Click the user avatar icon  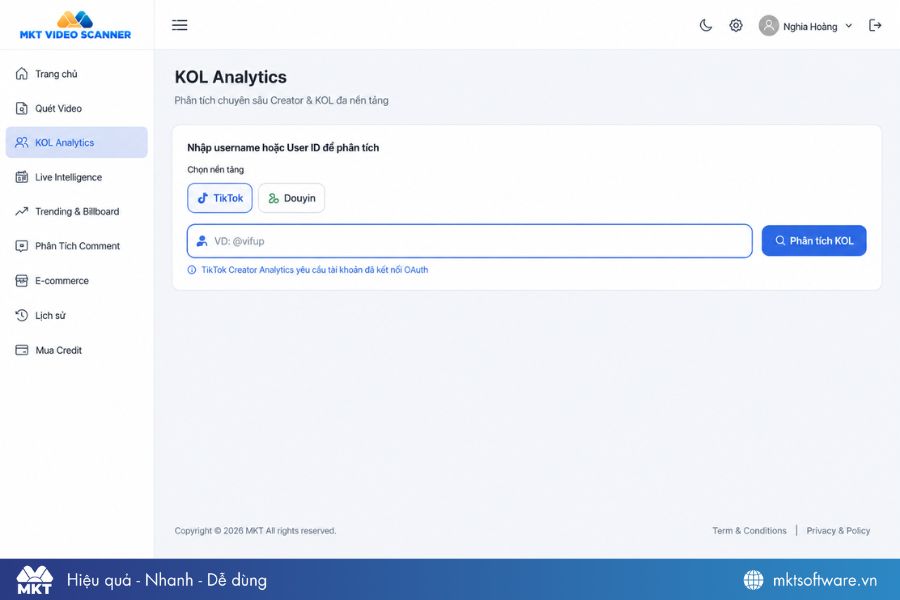pos(769,25)
